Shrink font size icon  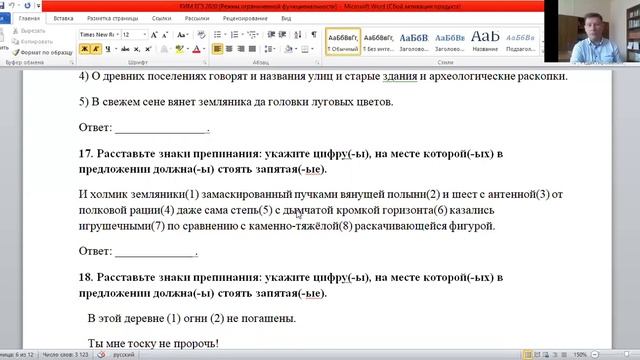165,35
